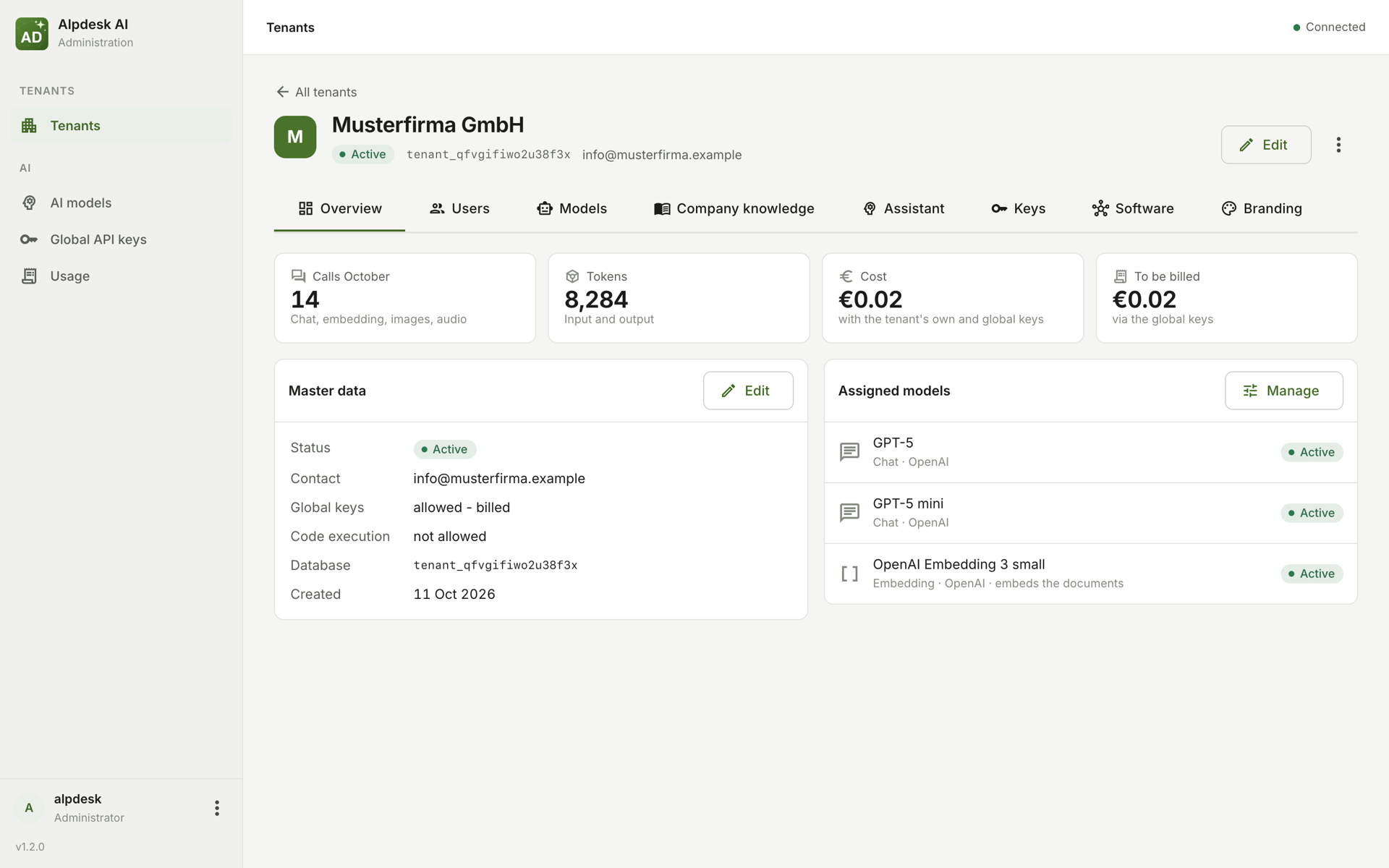Edit the Master data
This screenshot has width=1389, height=868.
(x=748, y=391)
